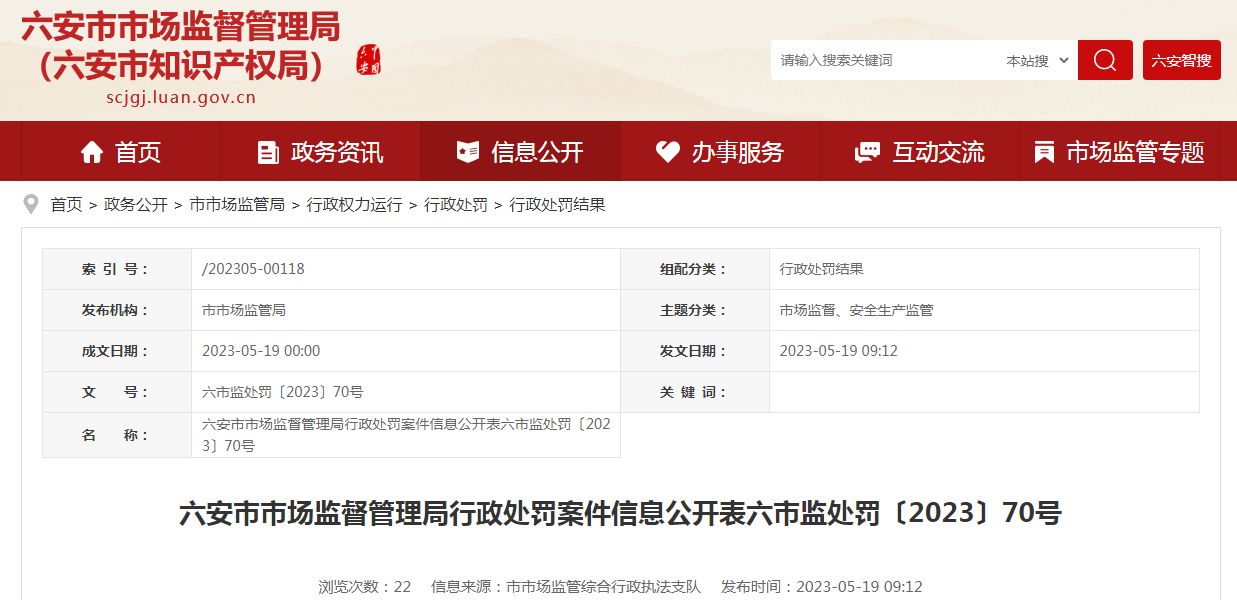
Task: Click the red seal emblem beside the site title
Action: point(369,60)
